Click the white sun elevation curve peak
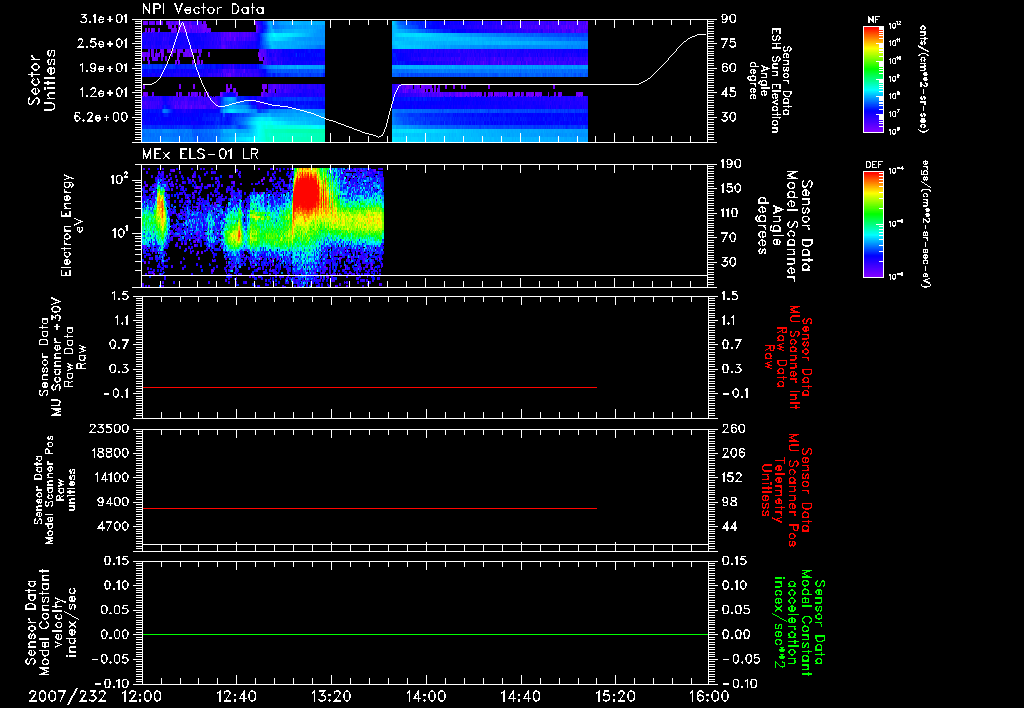The width and height of the screenshot is (1024, 708). point(183,22)
